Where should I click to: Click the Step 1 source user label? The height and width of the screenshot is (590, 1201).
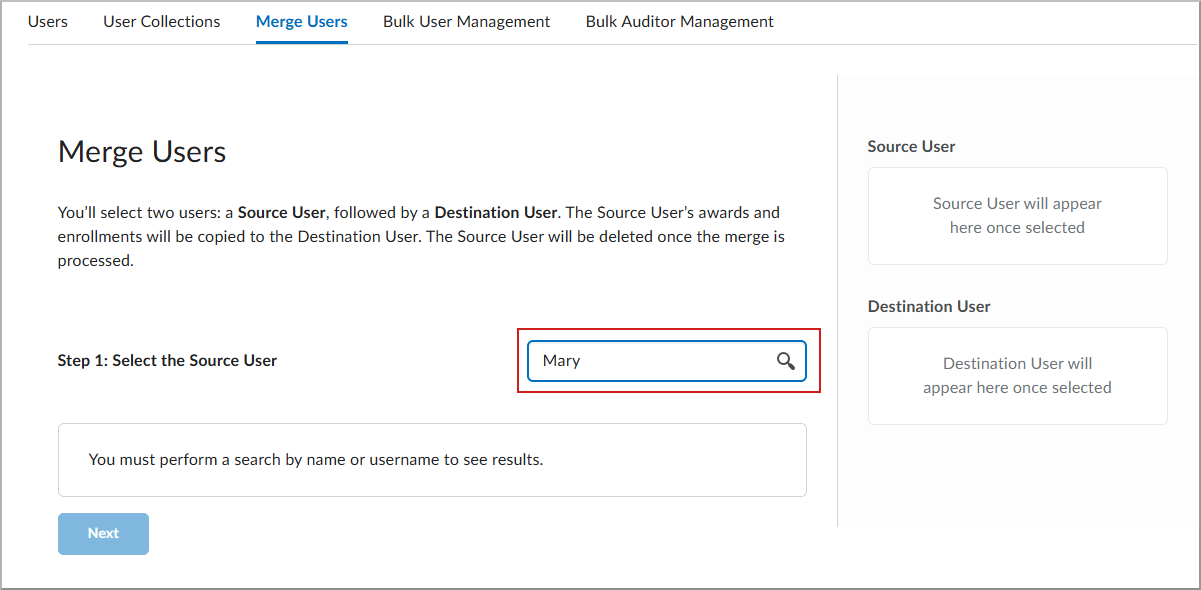click(167, 360)
